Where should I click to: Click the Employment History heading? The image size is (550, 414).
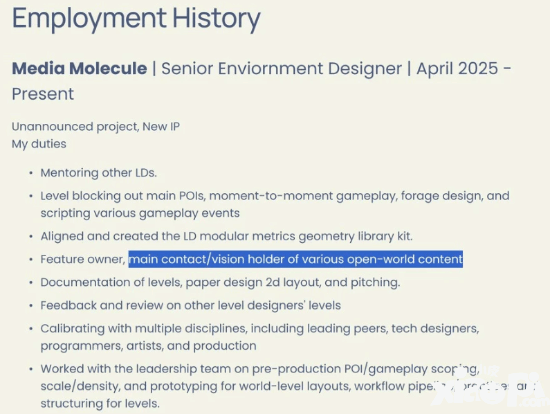click(x=136, y=19)
